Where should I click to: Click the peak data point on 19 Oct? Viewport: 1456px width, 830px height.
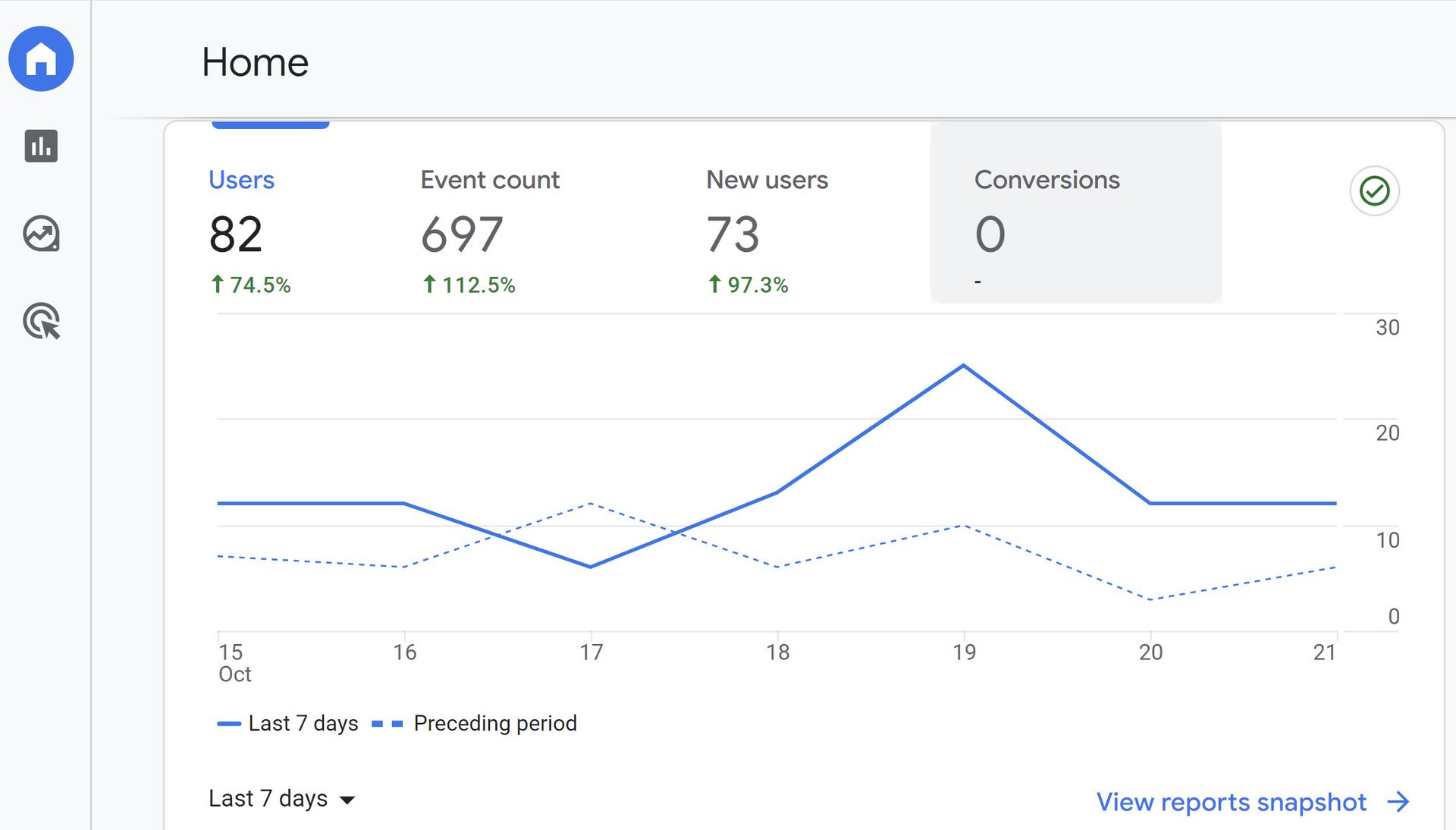click(964, 366)
